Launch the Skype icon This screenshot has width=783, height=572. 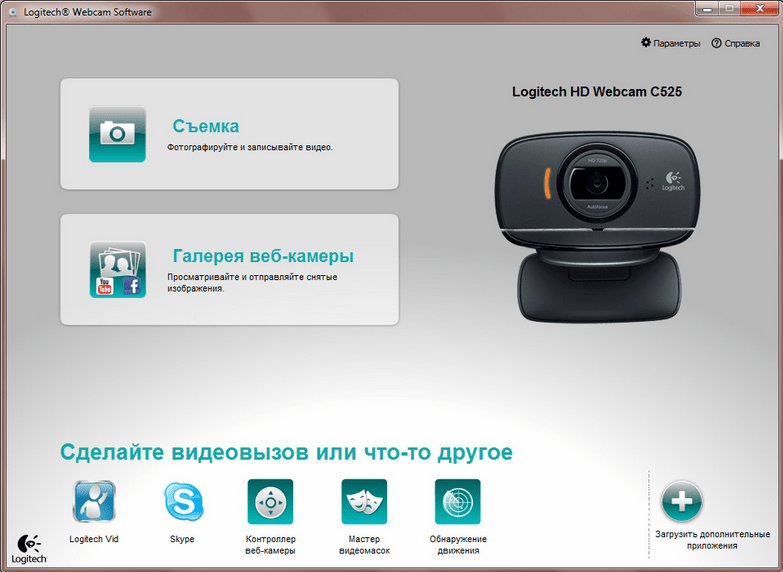(x=183, y=502)
